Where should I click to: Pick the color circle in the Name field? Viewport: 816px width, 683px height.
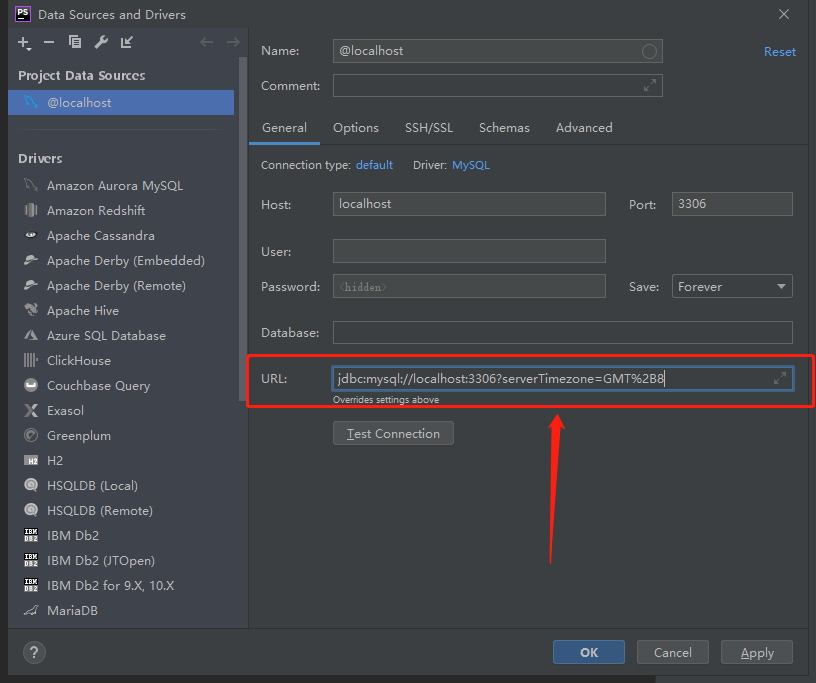tap(649, 51)
